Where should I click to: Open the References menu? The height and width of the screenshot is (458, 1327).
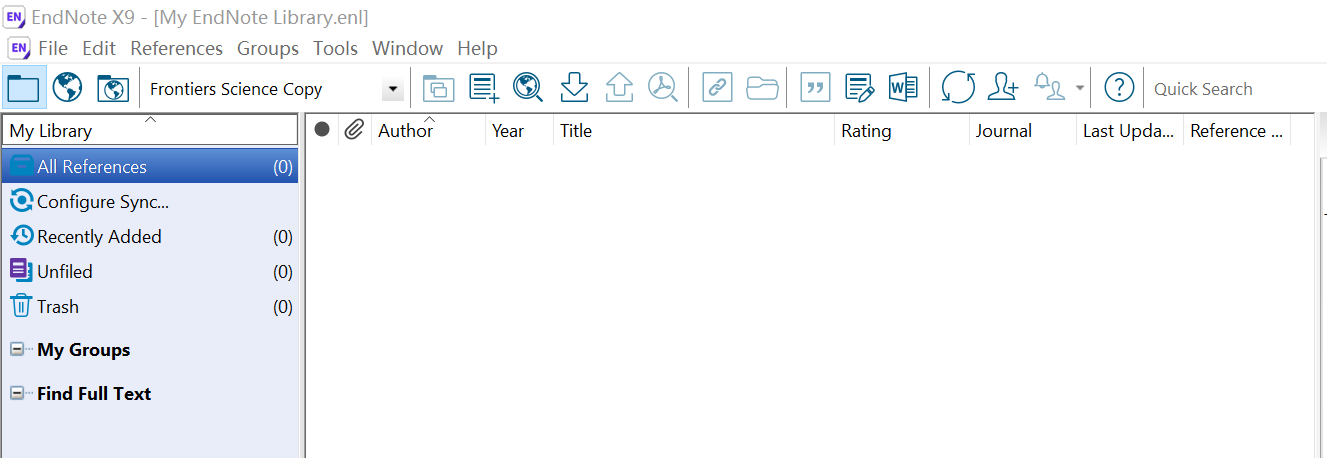pos(176,48)
